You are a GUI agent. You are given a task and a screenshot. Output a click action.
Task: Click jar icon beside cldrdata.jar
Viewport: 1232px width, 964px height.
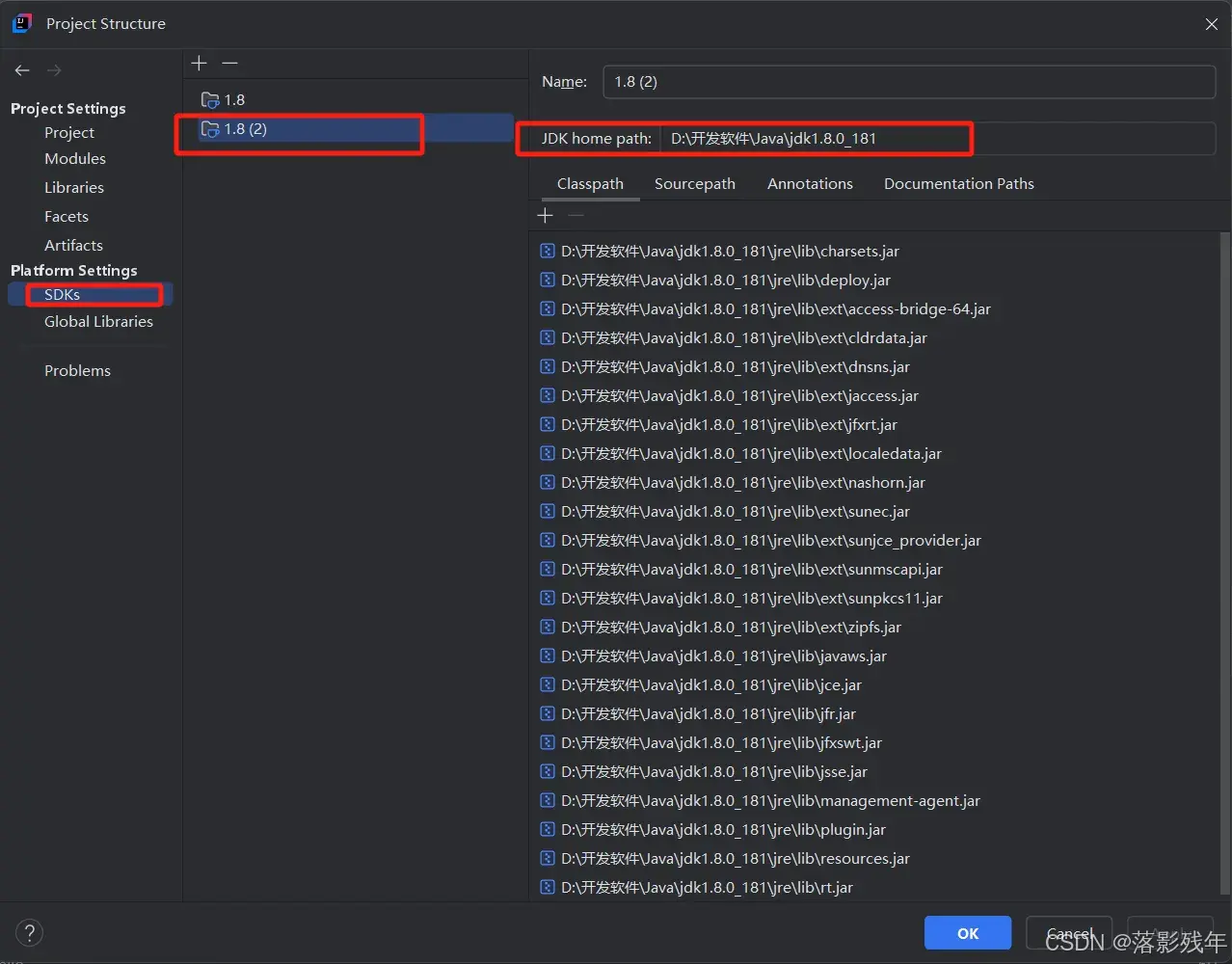[547, 338]
